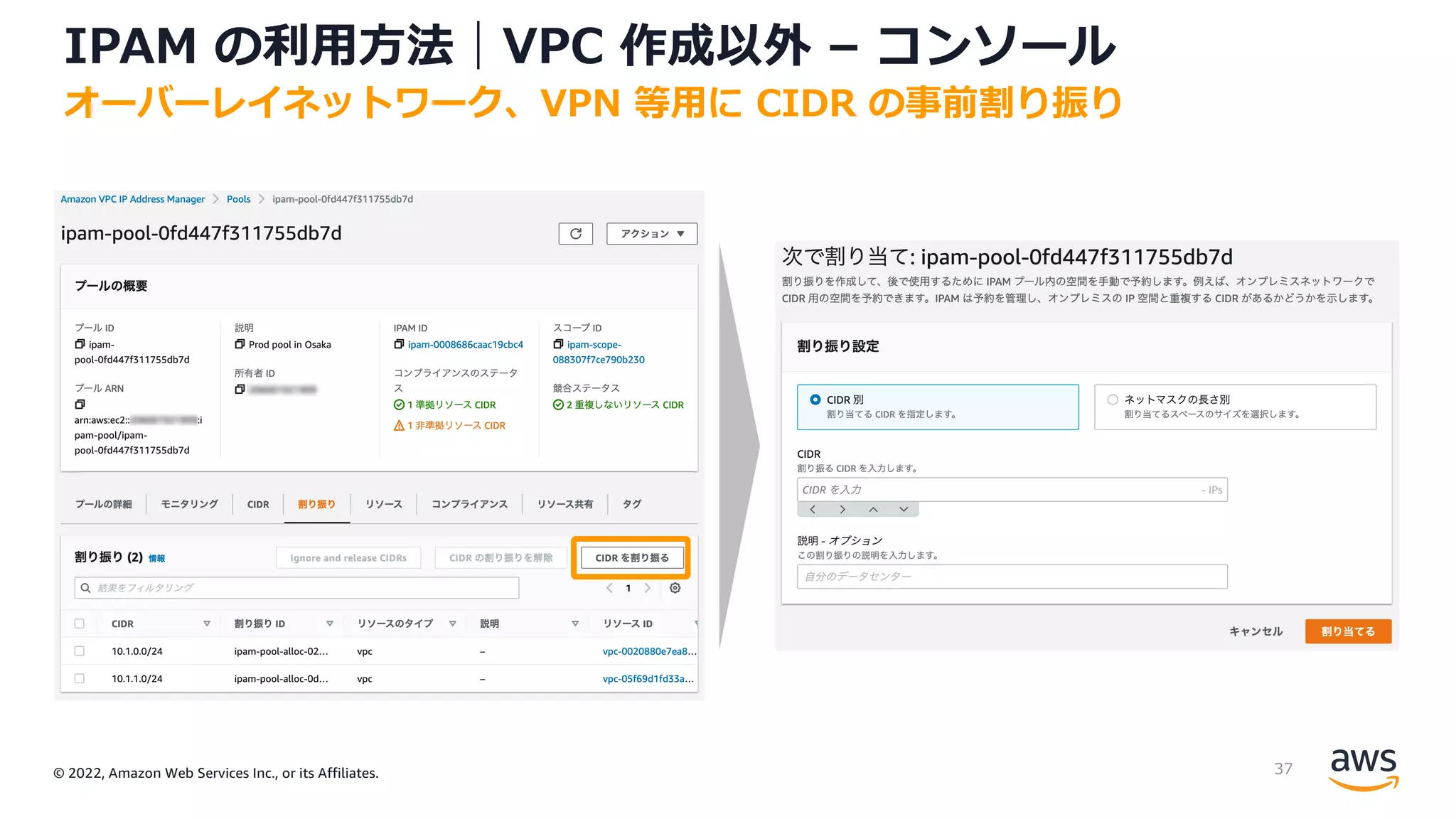1456x819 pixels.
Task: Check the row for 10.1.0.0/24
Action: [79, 651]
